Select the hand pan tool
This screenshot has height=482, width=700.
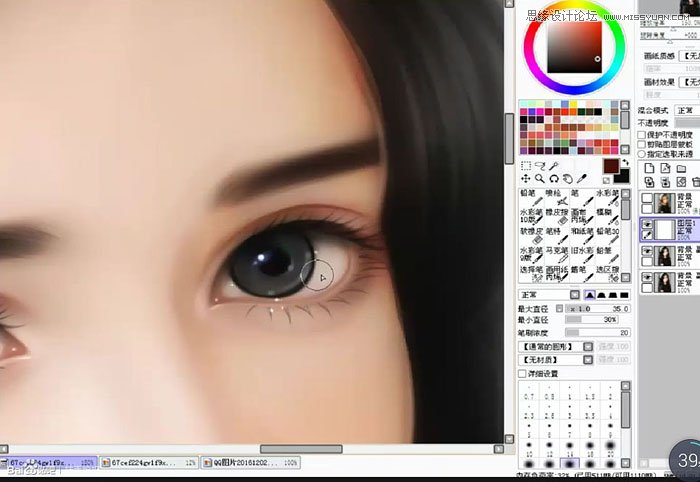click(x=567, y=179)
